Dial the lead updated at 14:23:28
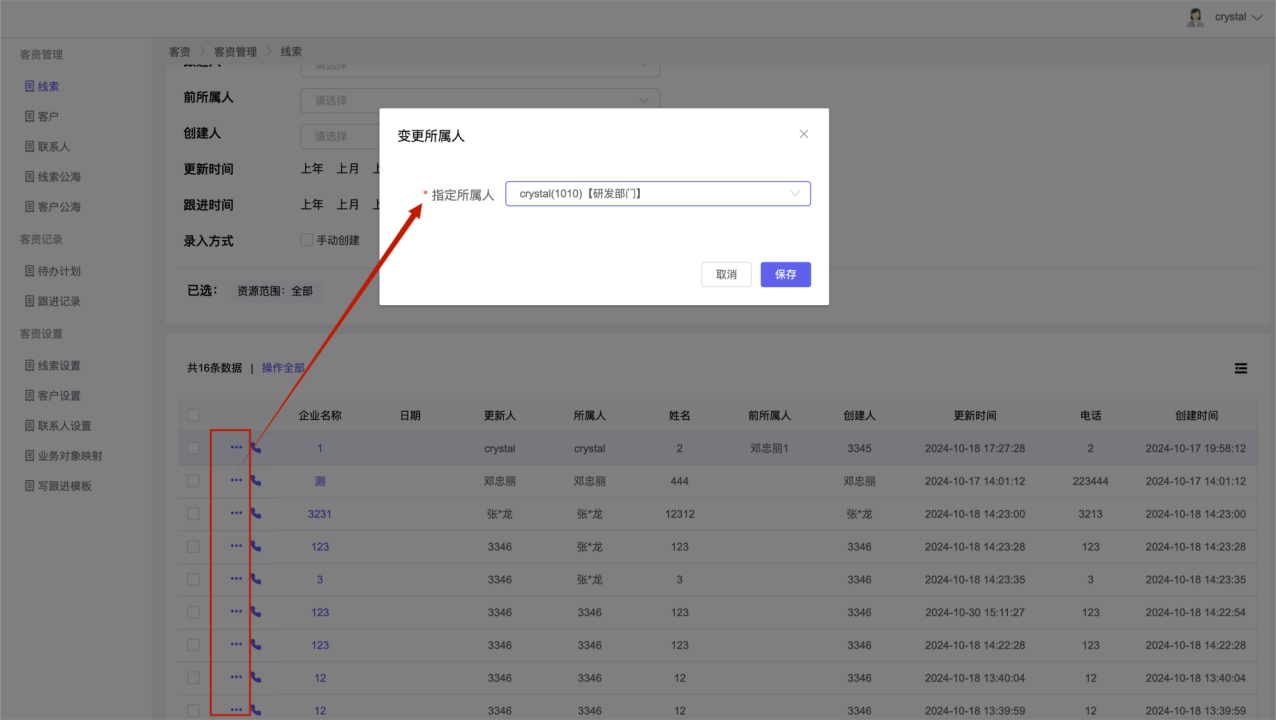The width and height of the screenshot is (1276, 720). [256, 546]
